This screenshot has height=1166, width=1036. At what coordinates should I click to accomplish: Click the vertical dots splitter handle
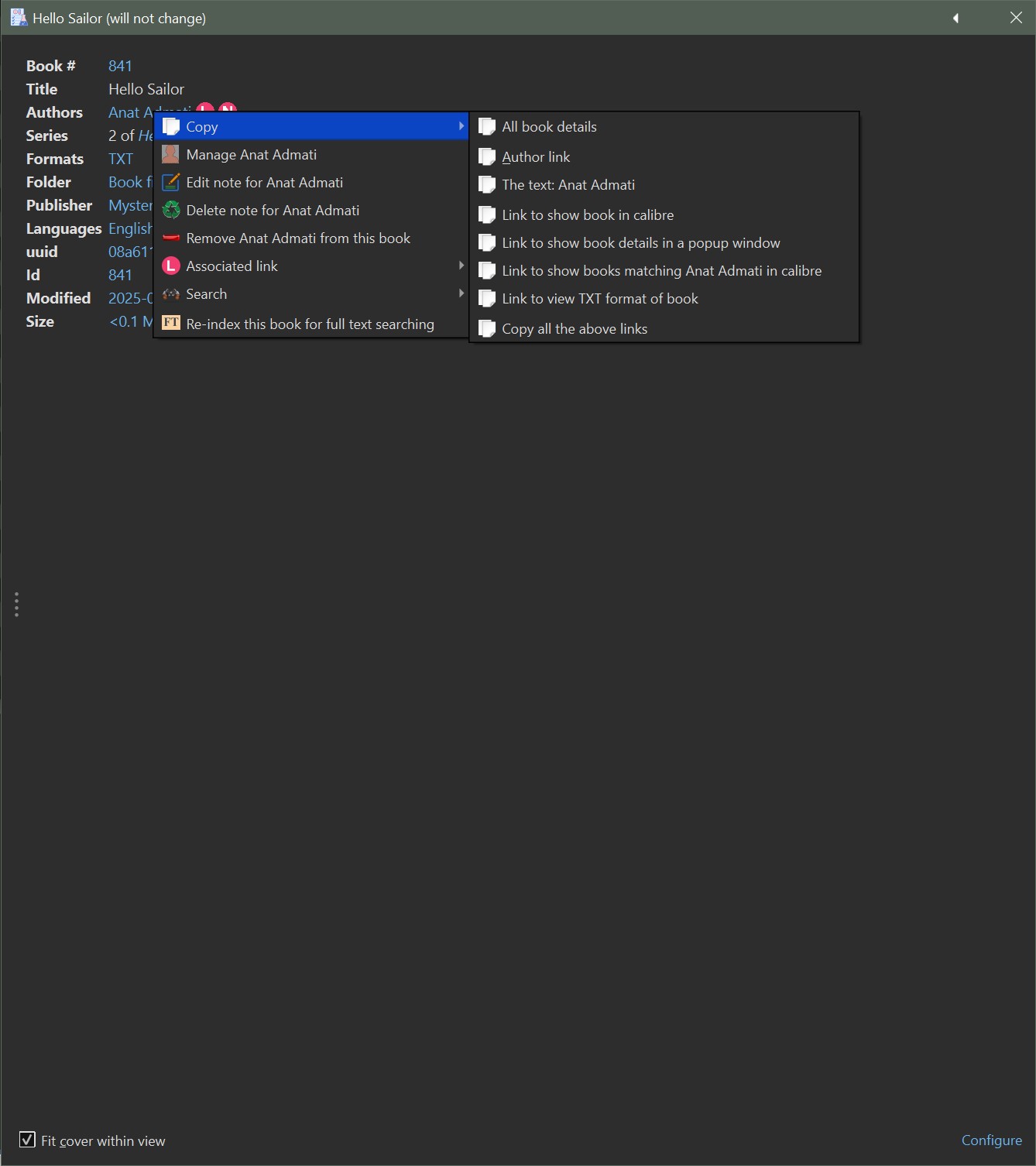pyautogui.click(x=16, y=605)
